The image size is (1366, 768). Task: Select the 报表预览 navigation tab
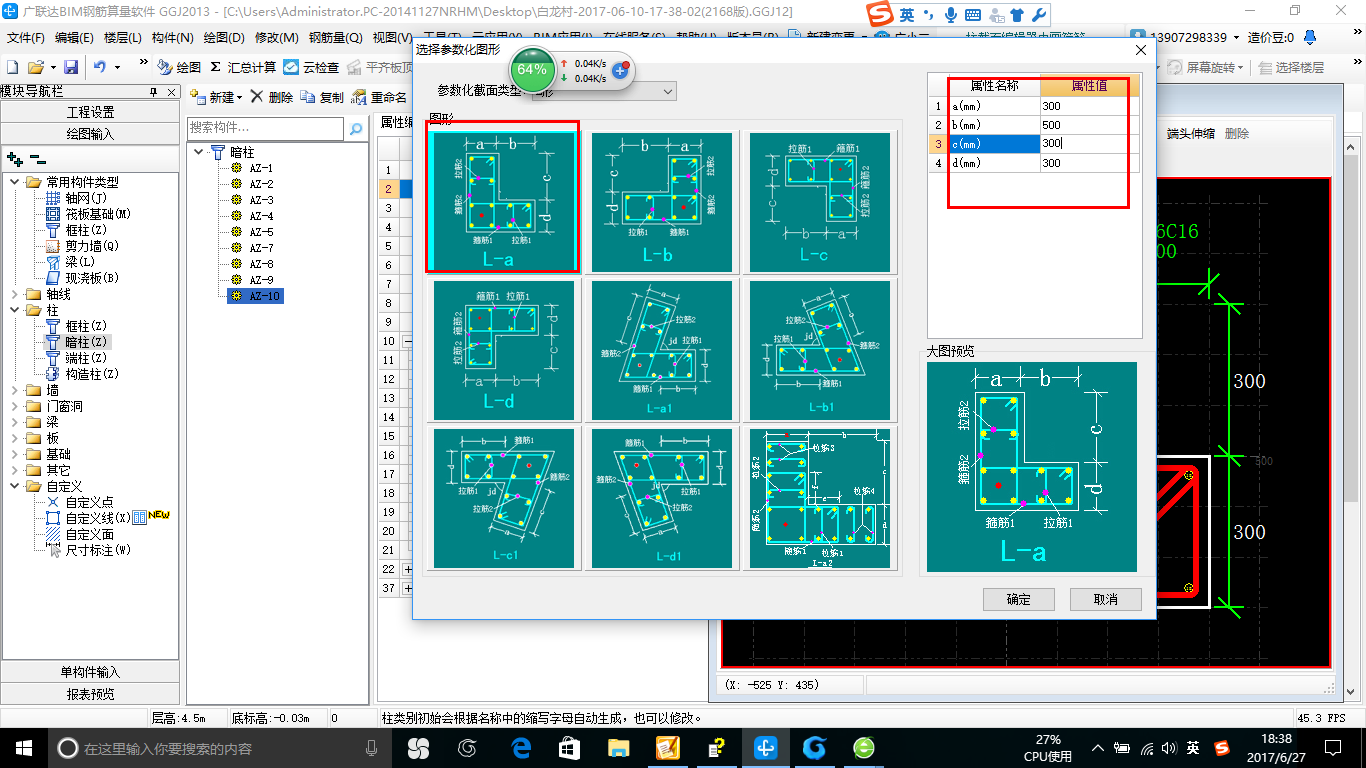(90, 694)
